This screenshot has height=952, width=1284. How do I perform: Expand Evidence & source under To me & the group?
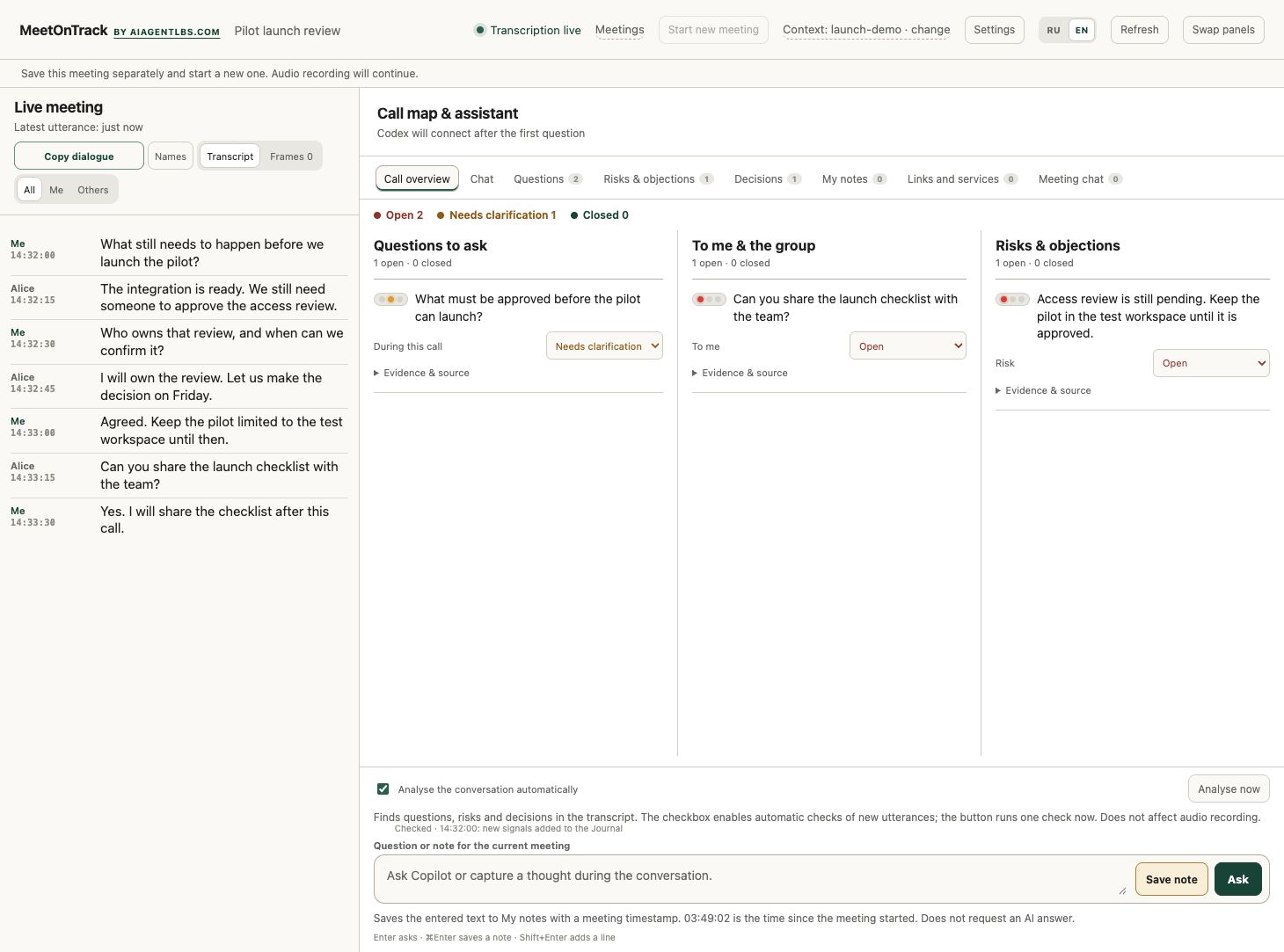[740, 373]
